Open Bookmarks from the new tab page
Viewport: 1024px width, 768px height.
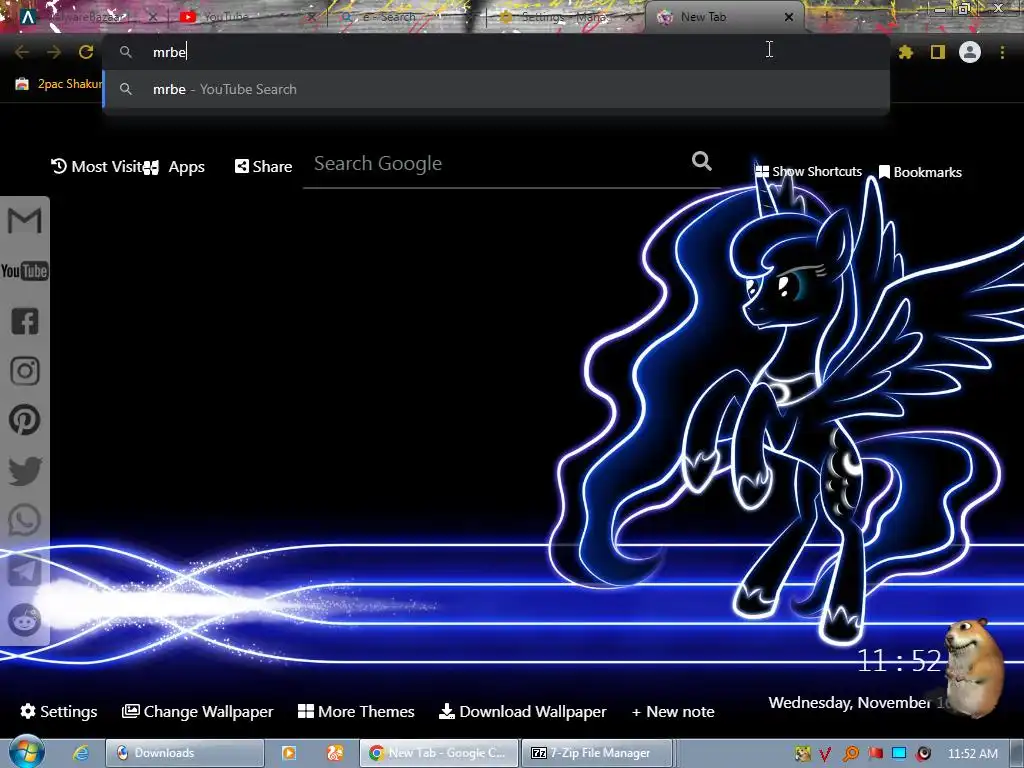click(x=920, y=172)
